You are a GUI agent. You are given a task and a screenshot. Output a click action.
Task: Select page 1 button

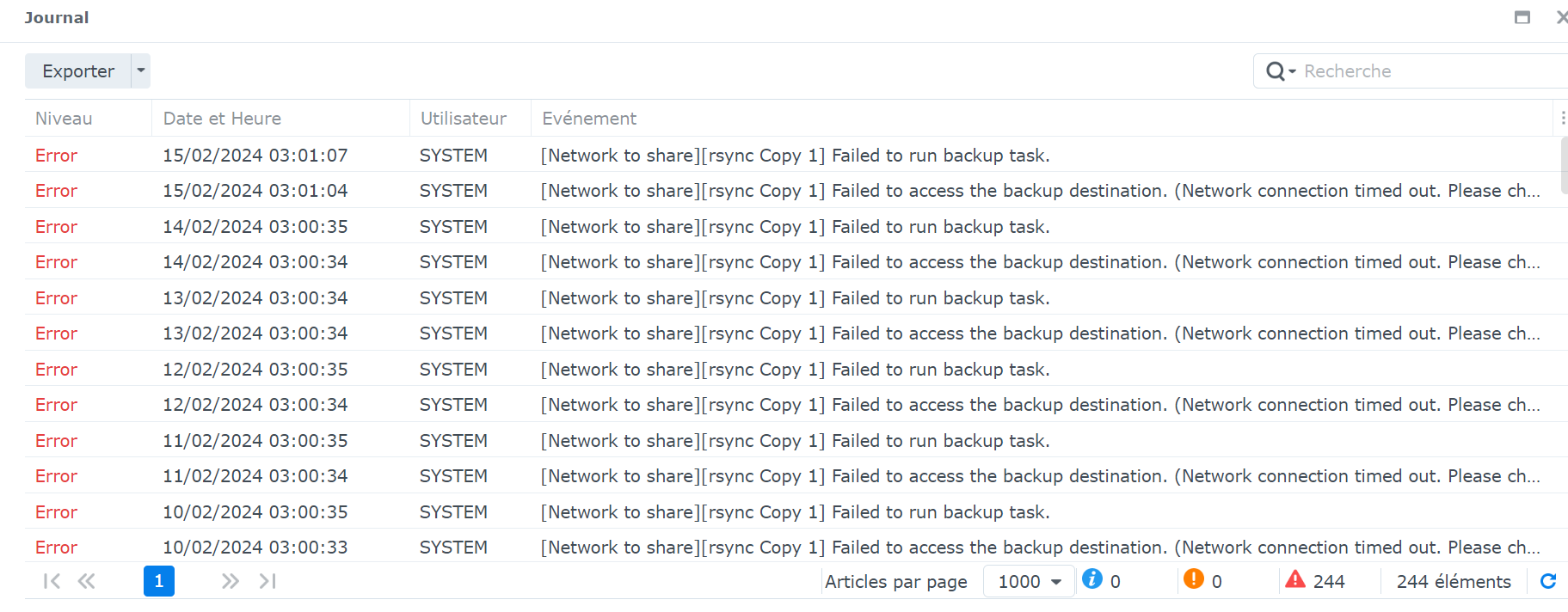pos(159,581)
